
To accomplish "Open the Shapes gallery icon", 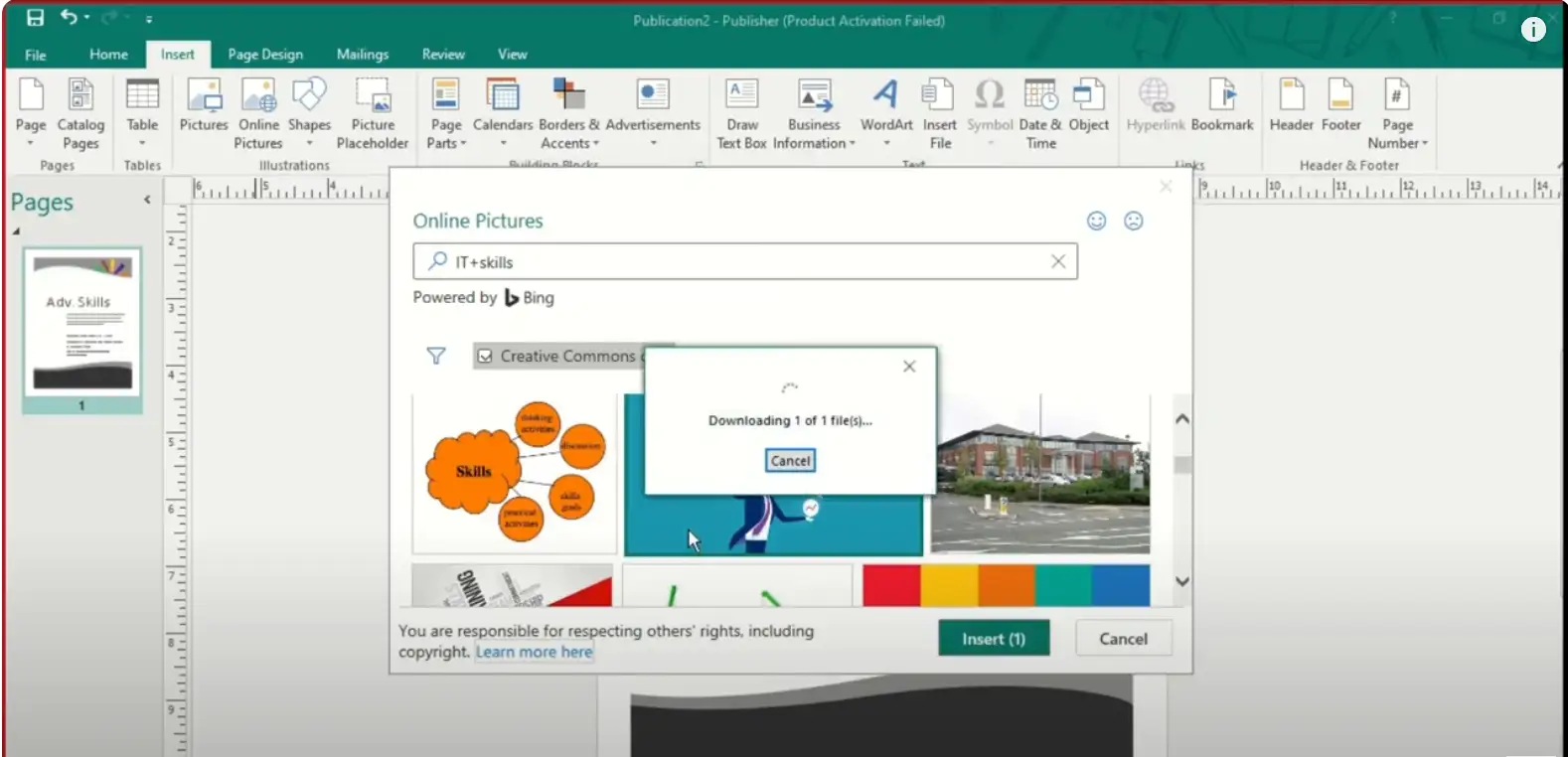I will pyautogui.click(x=309, y=95).
